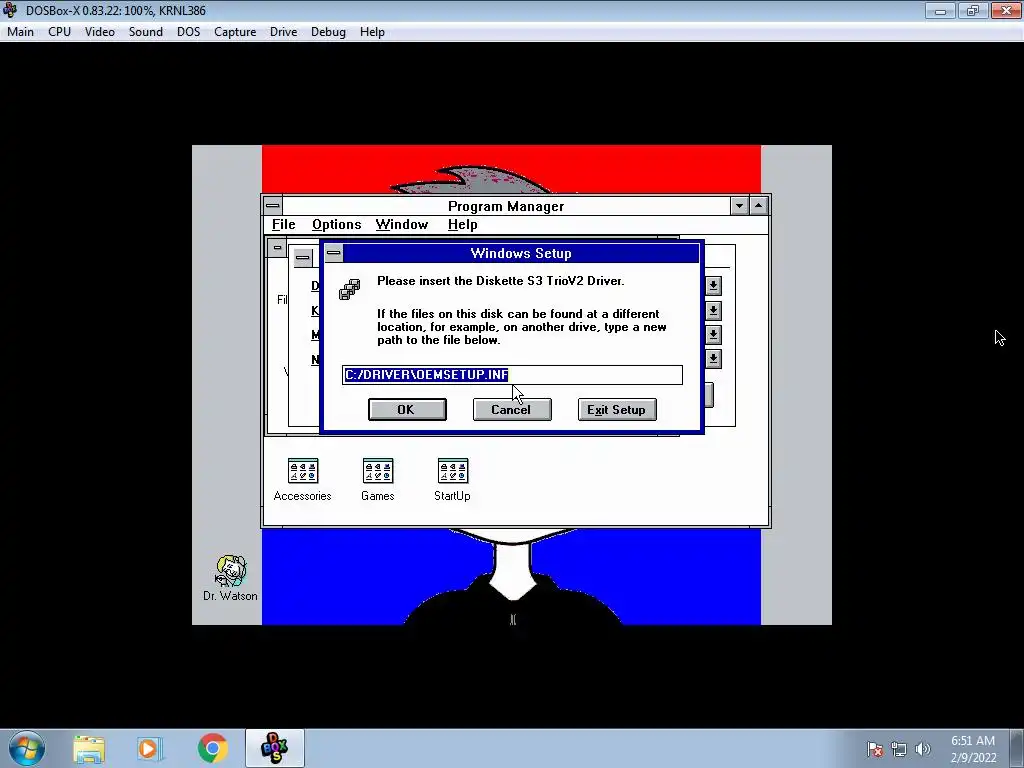Click the Program Manager title bar

point(506,206)
